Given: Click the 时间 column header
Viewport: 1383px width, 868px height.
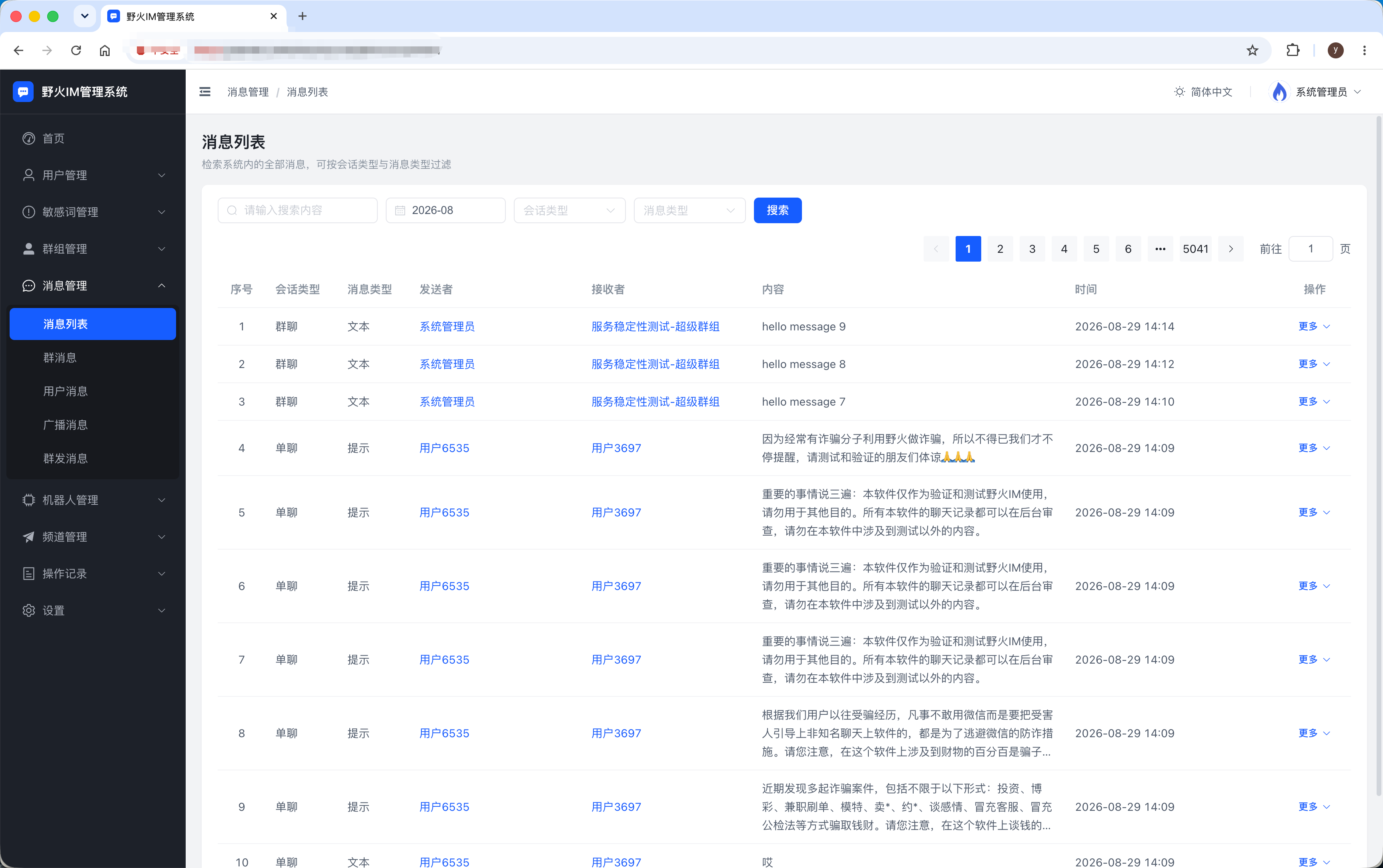Looking at the screenshot, I should tap(1086, 289).
